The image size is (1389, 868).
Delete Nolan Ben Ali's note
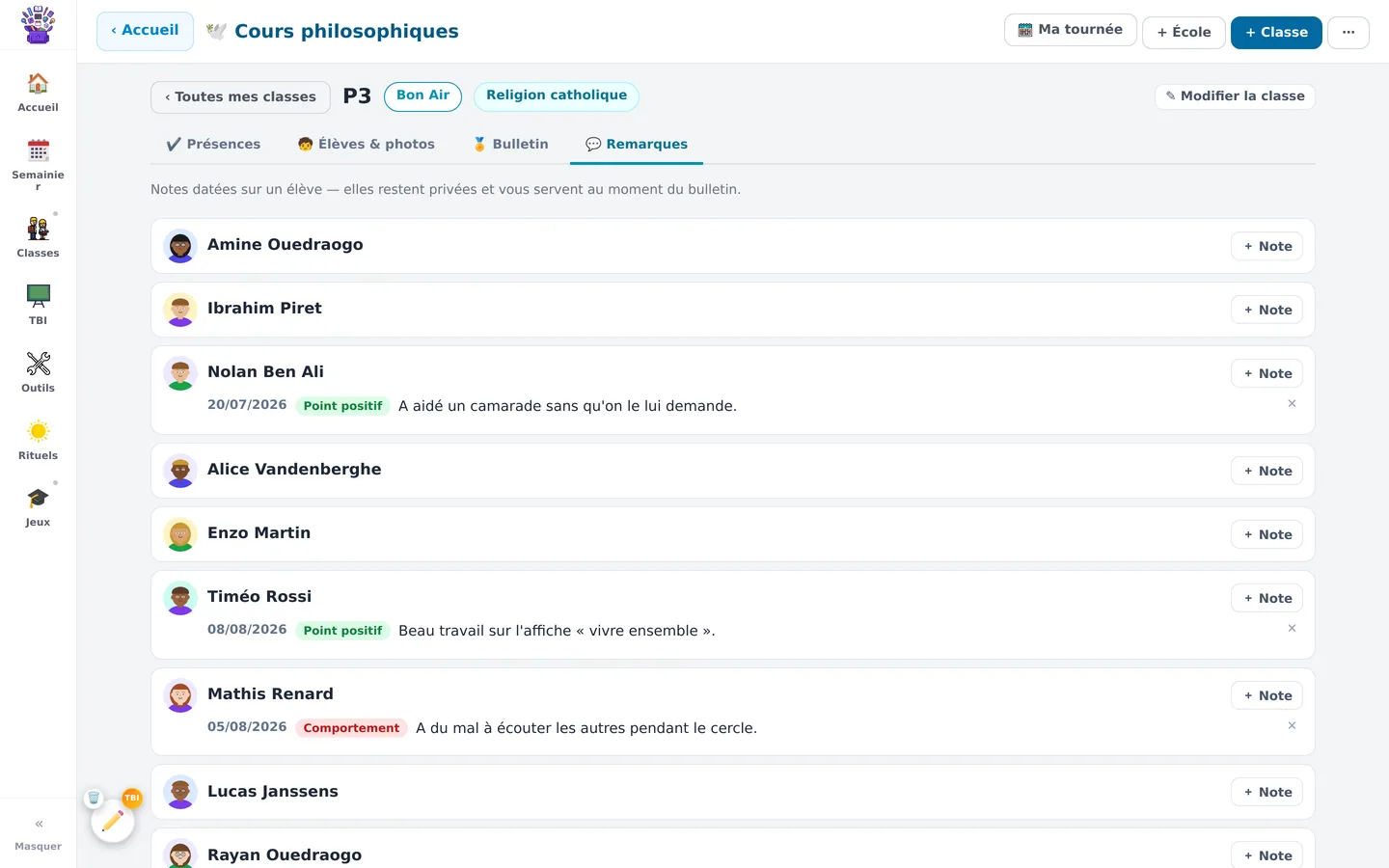1292,404
